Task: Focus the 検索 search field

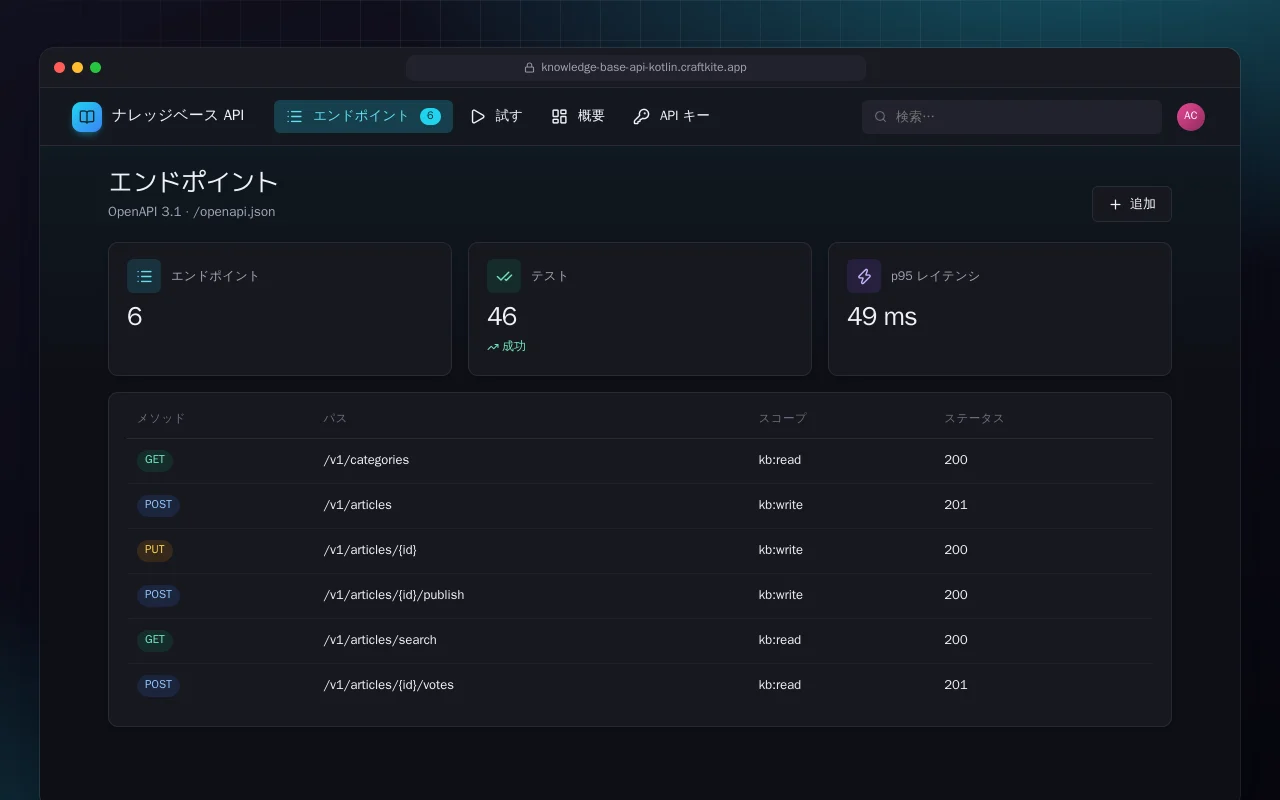Action: (1012, 117)
